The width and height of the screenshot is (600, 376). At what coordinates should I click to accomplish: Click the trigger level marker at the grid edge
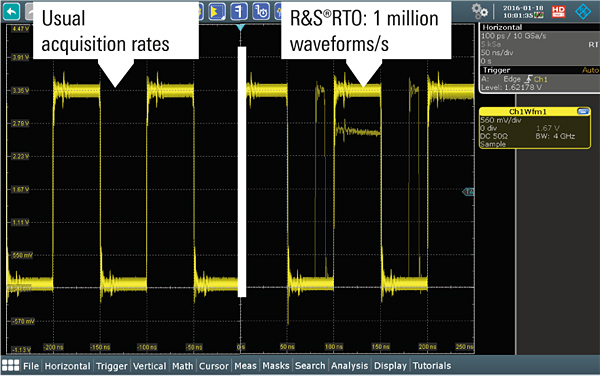[x=468, y=192]
